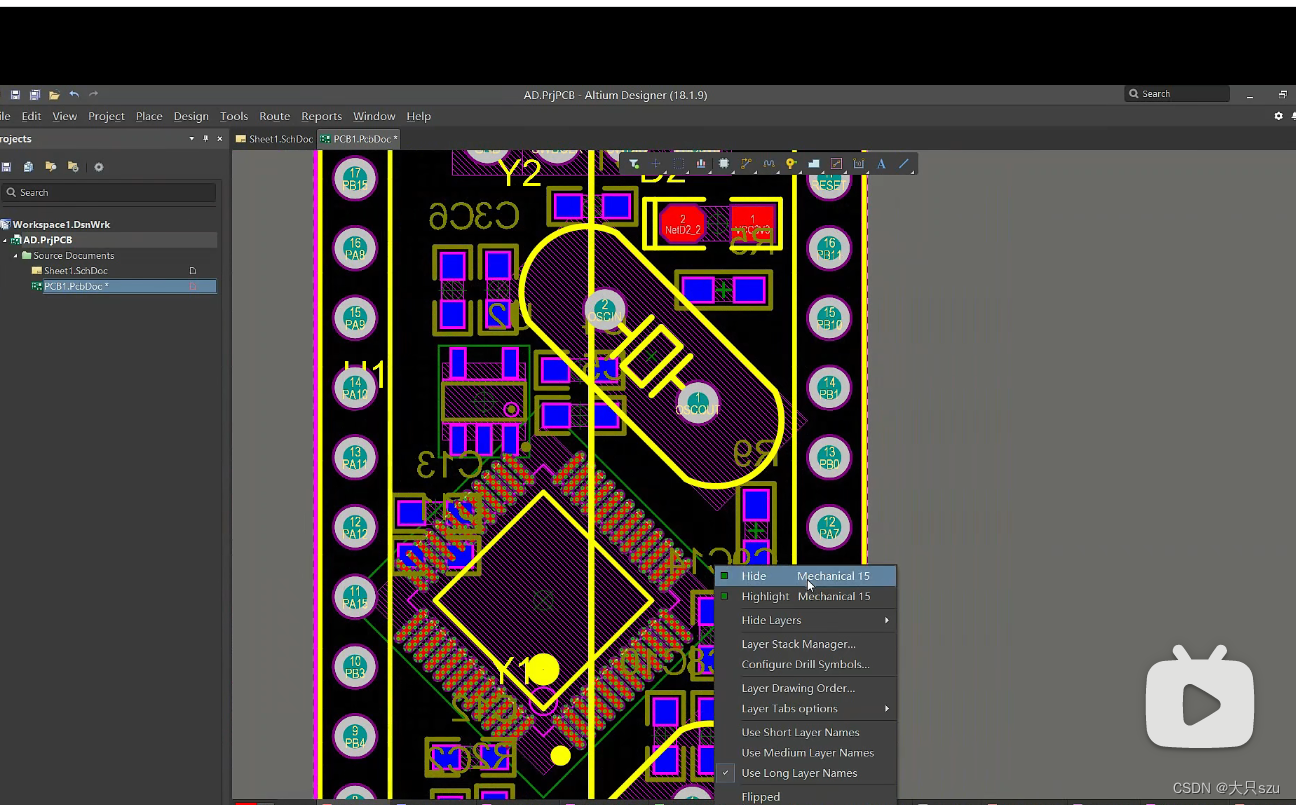Open the Edit menu
This screenshot has height=805, width=1296.
click(x=32, y=116)
